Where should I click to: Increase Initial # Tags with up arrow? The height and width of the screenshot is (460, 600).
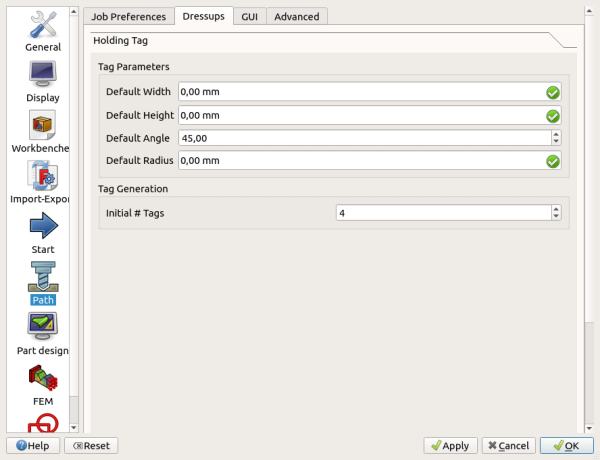click(556, 209)
